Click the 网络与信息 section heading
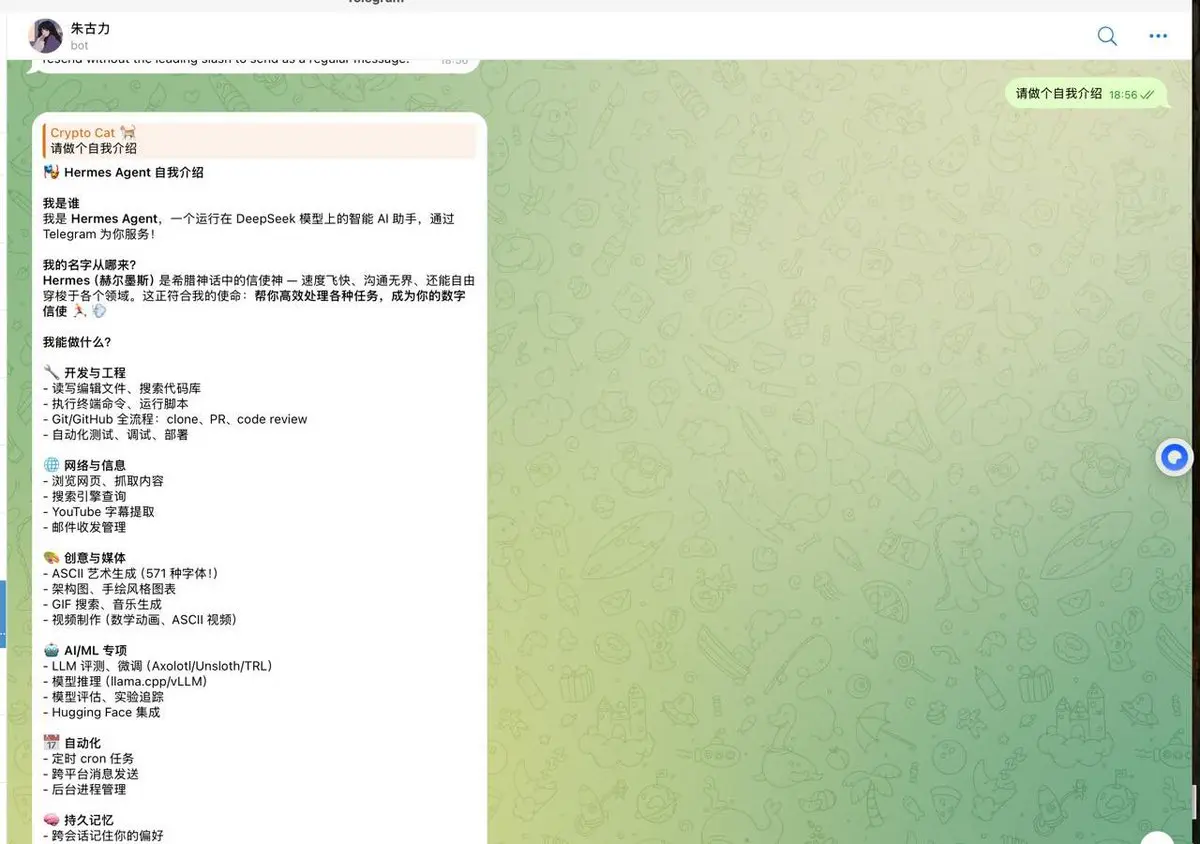This screenshot has width=1200, height=844. coord(95,465)
